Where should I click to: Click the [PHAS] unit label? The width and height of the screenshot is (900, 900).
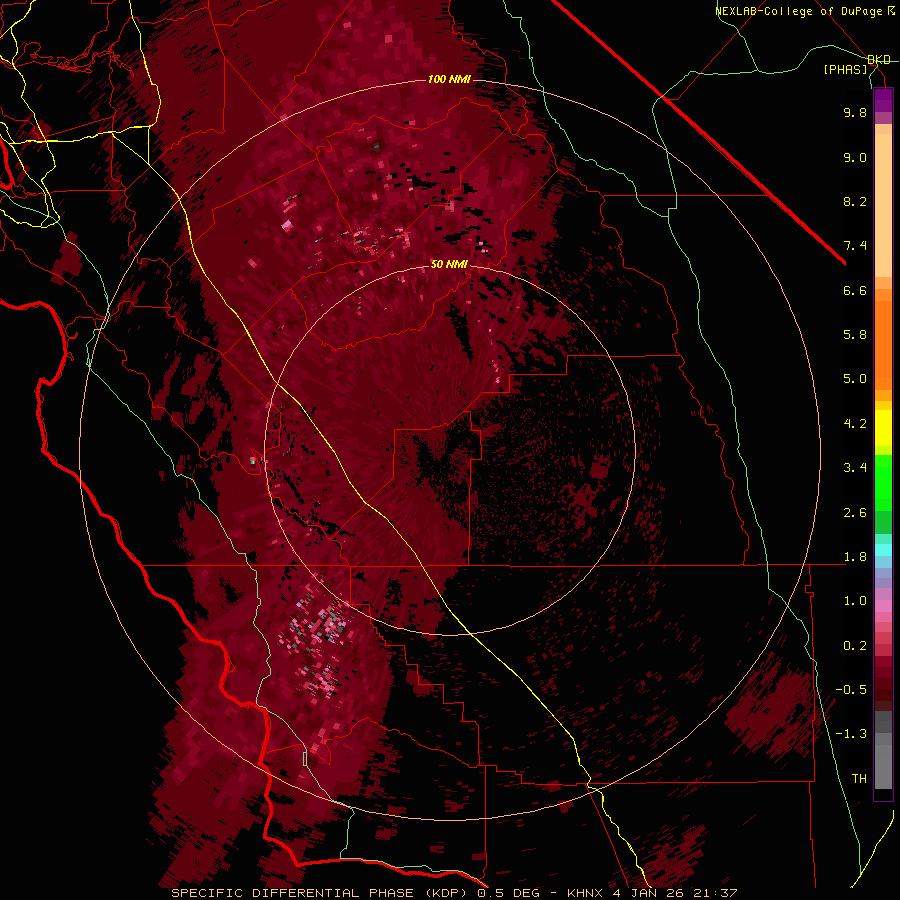click(x=845, y=70)
